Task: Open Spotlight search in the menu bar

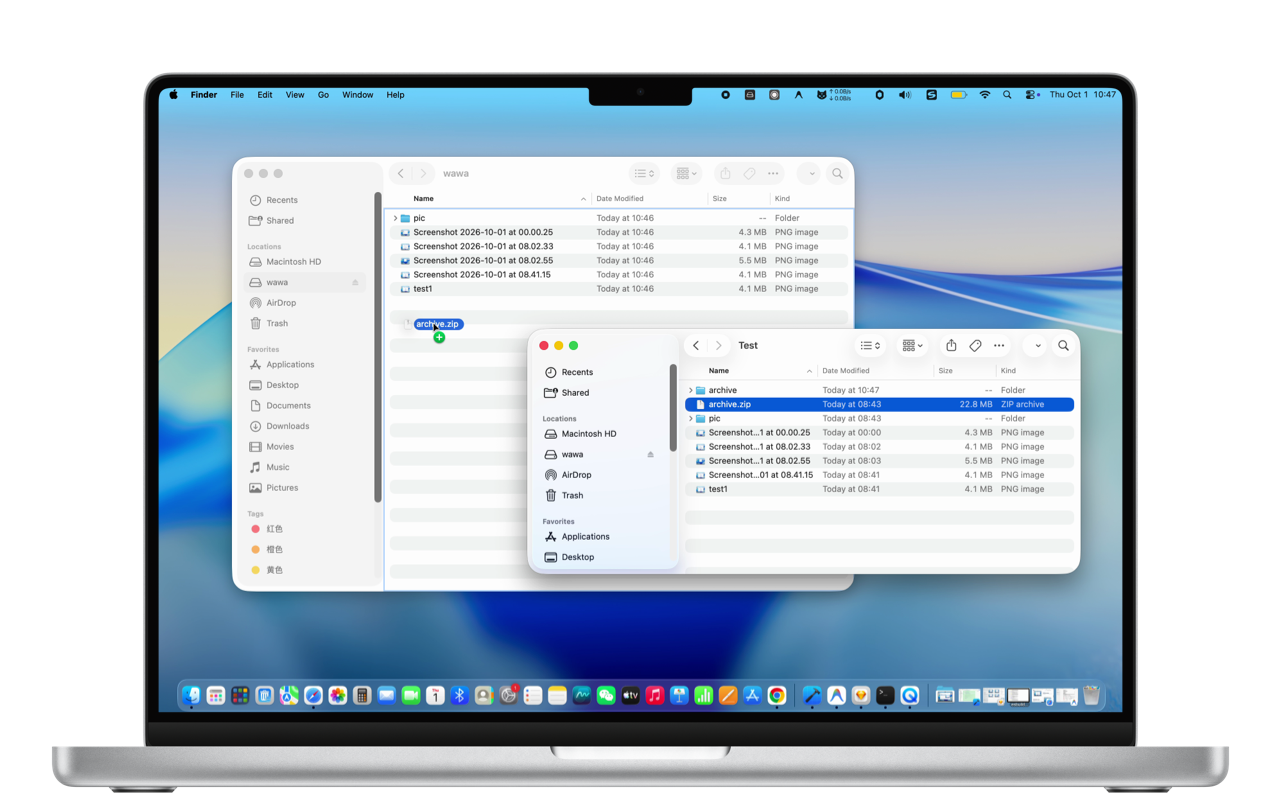Action: (x=1007, y=95)
